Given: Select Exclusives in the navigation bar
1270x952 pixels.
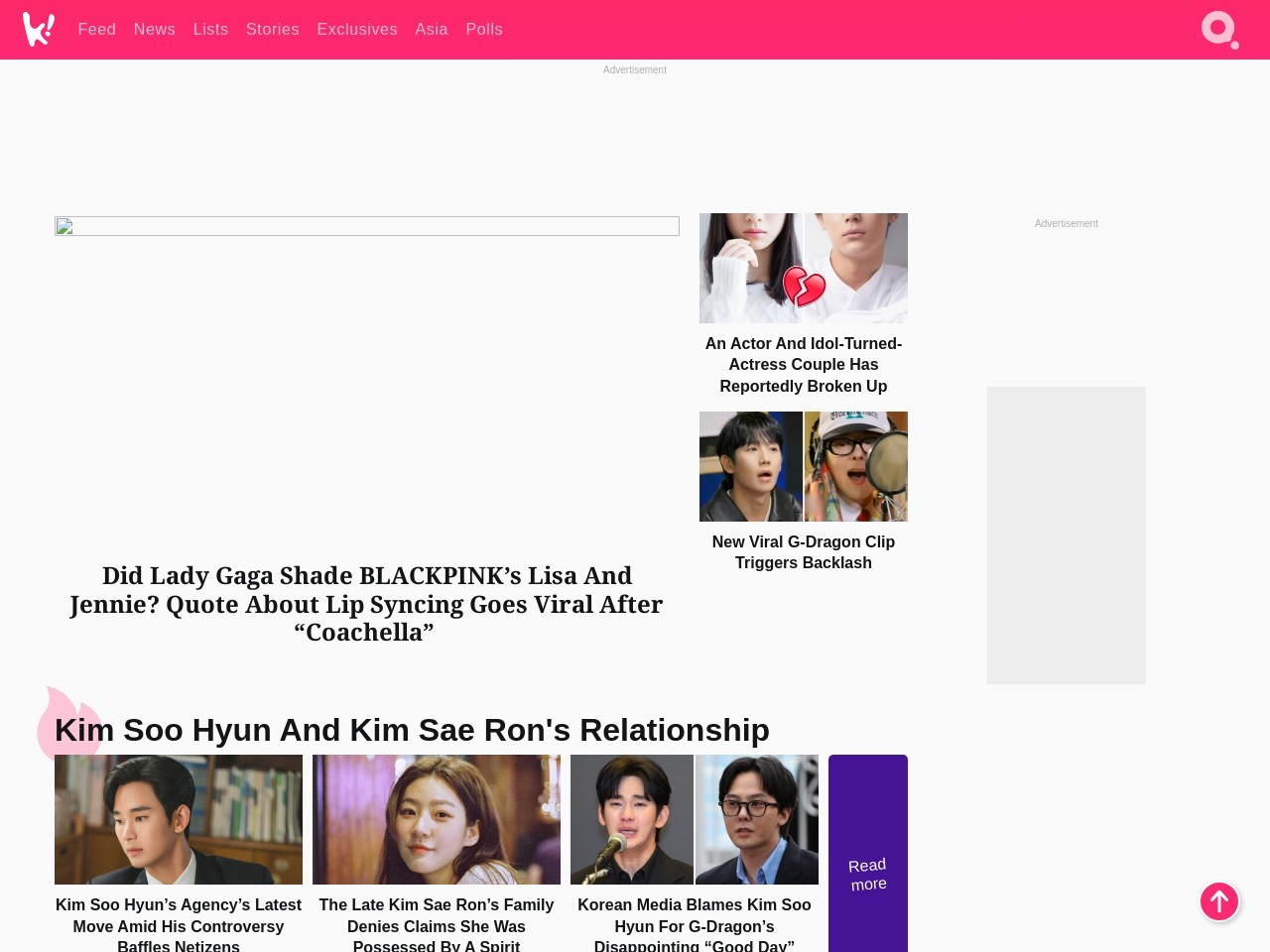Looking at the screenshot, I should pos(357,30).
